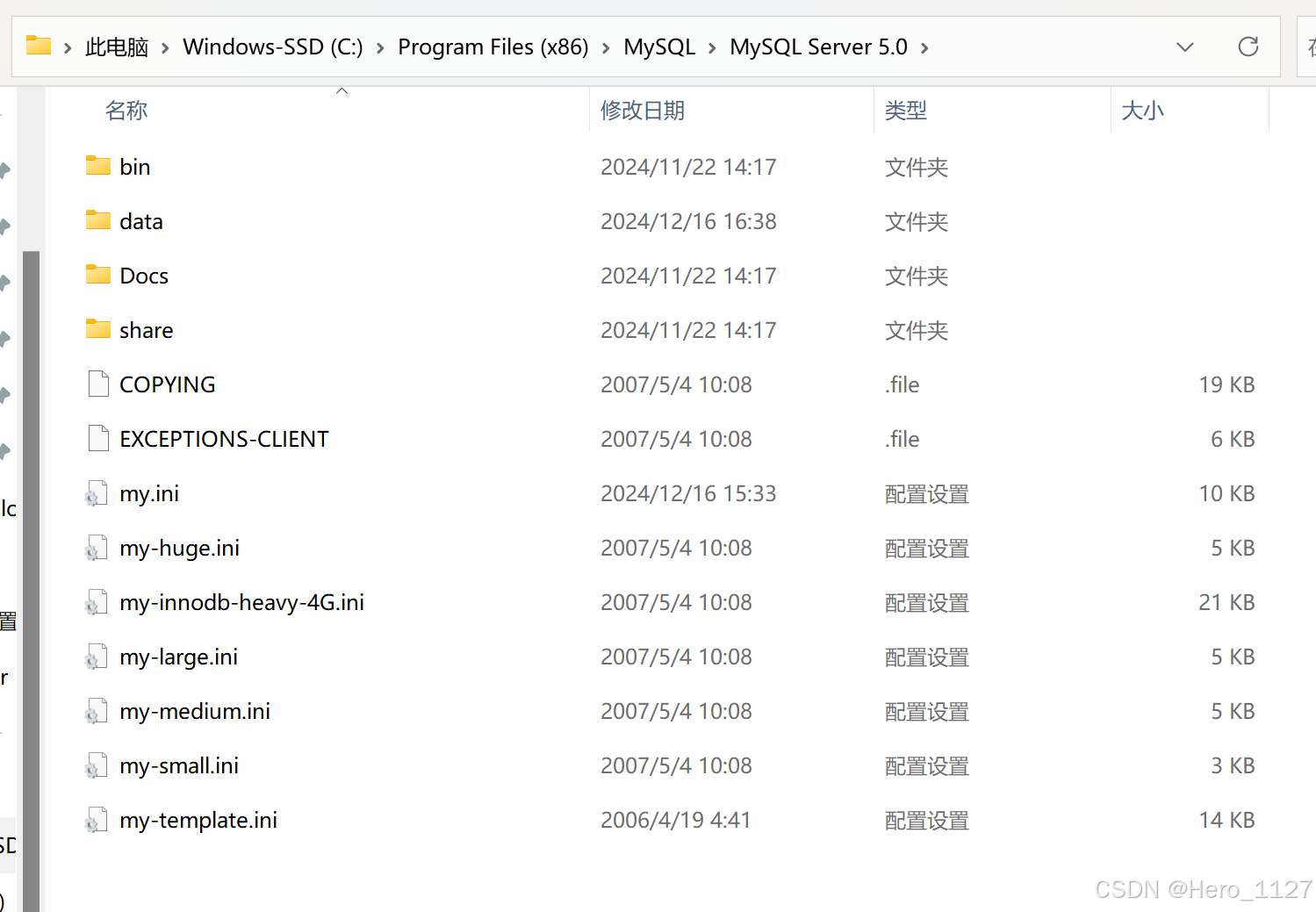Expand chevron after 此电脑 breadcrumb
The width and height of the screenshot is (1316, 912).
pos(165,47)
